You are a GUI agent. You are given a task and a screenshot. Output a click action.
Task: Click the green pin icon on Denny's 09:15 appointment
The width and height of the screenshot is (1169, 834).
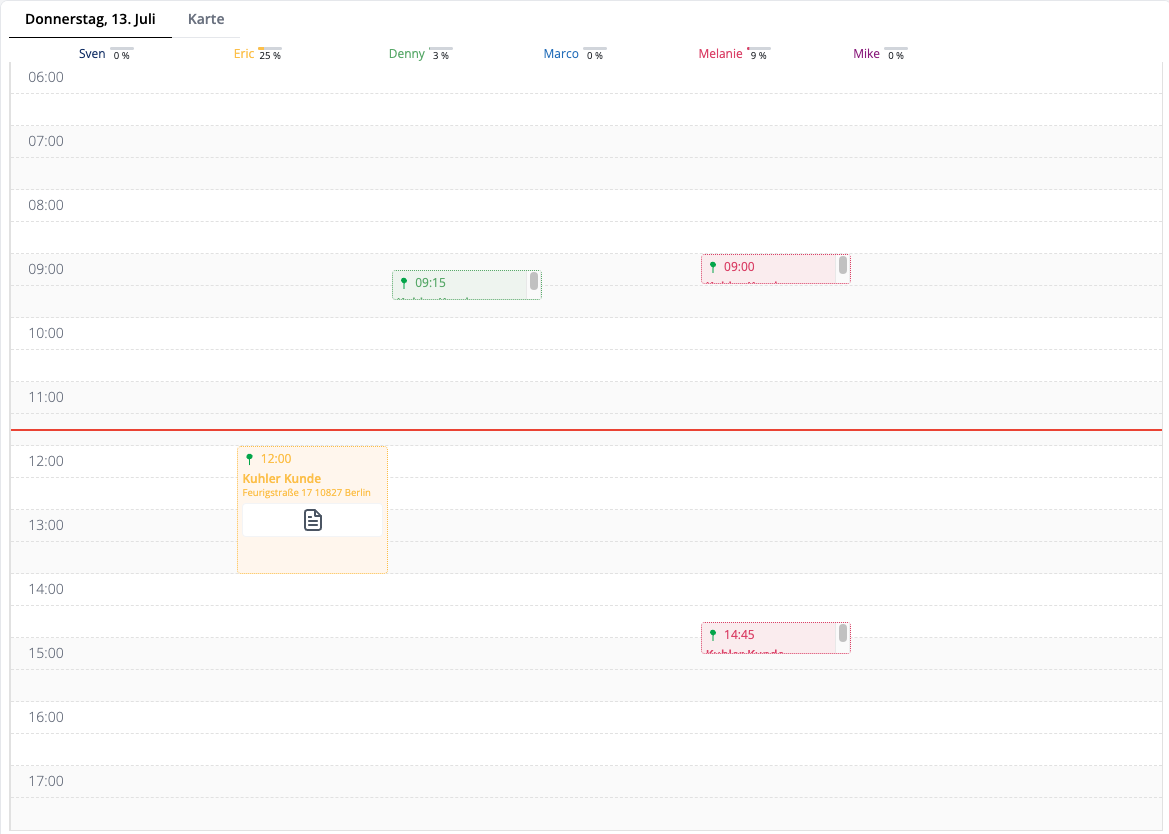coord(406,282)
